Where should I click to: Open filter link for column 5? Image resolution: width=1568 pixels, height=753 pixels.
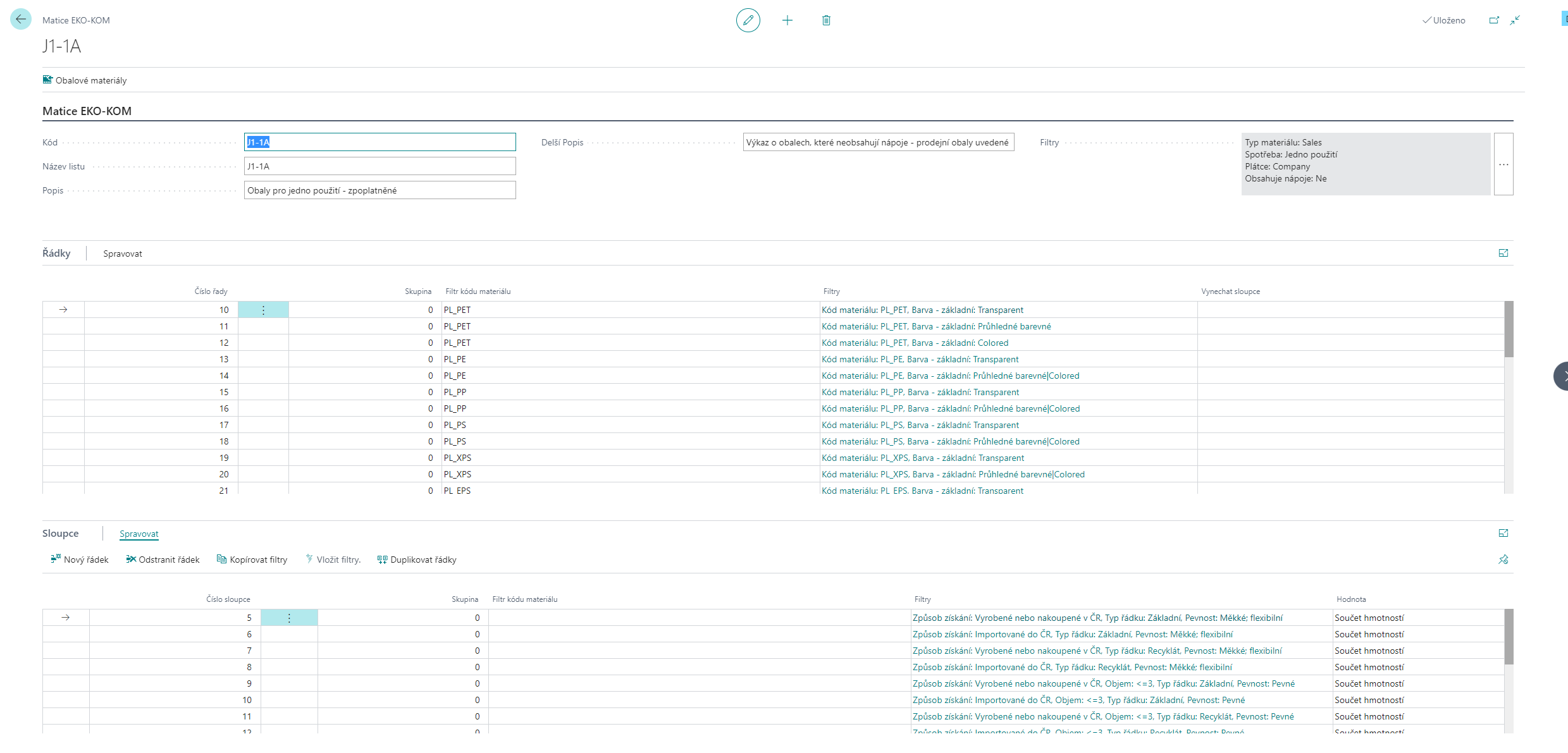1097,618
